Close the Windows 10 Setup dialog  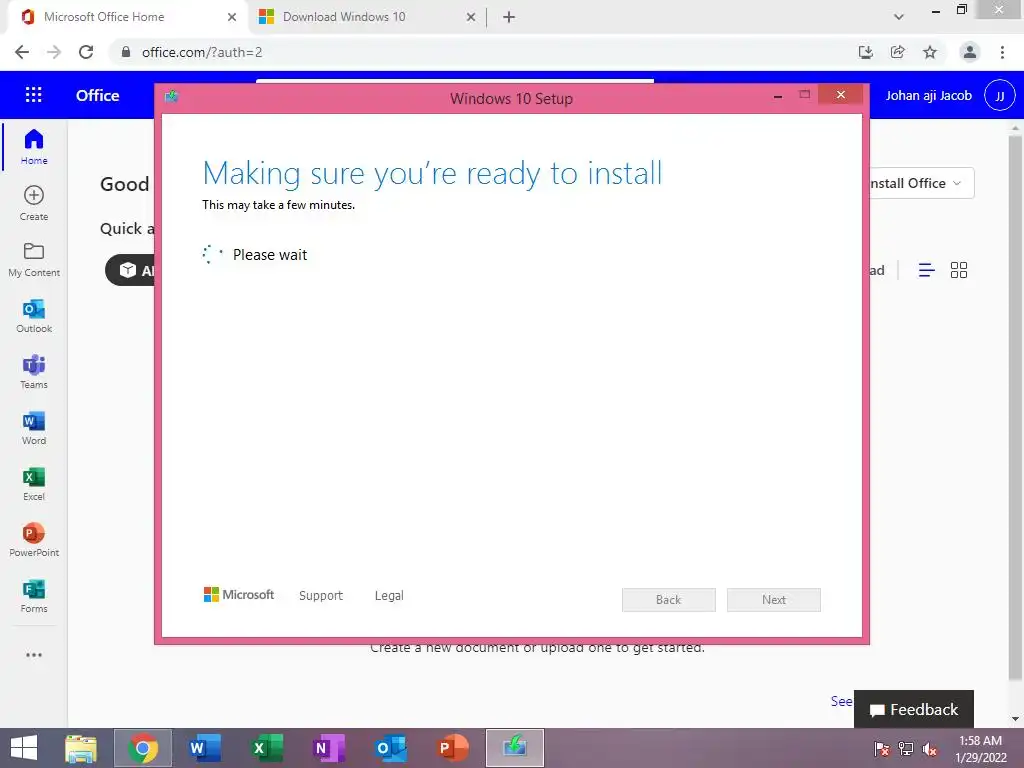840,95
